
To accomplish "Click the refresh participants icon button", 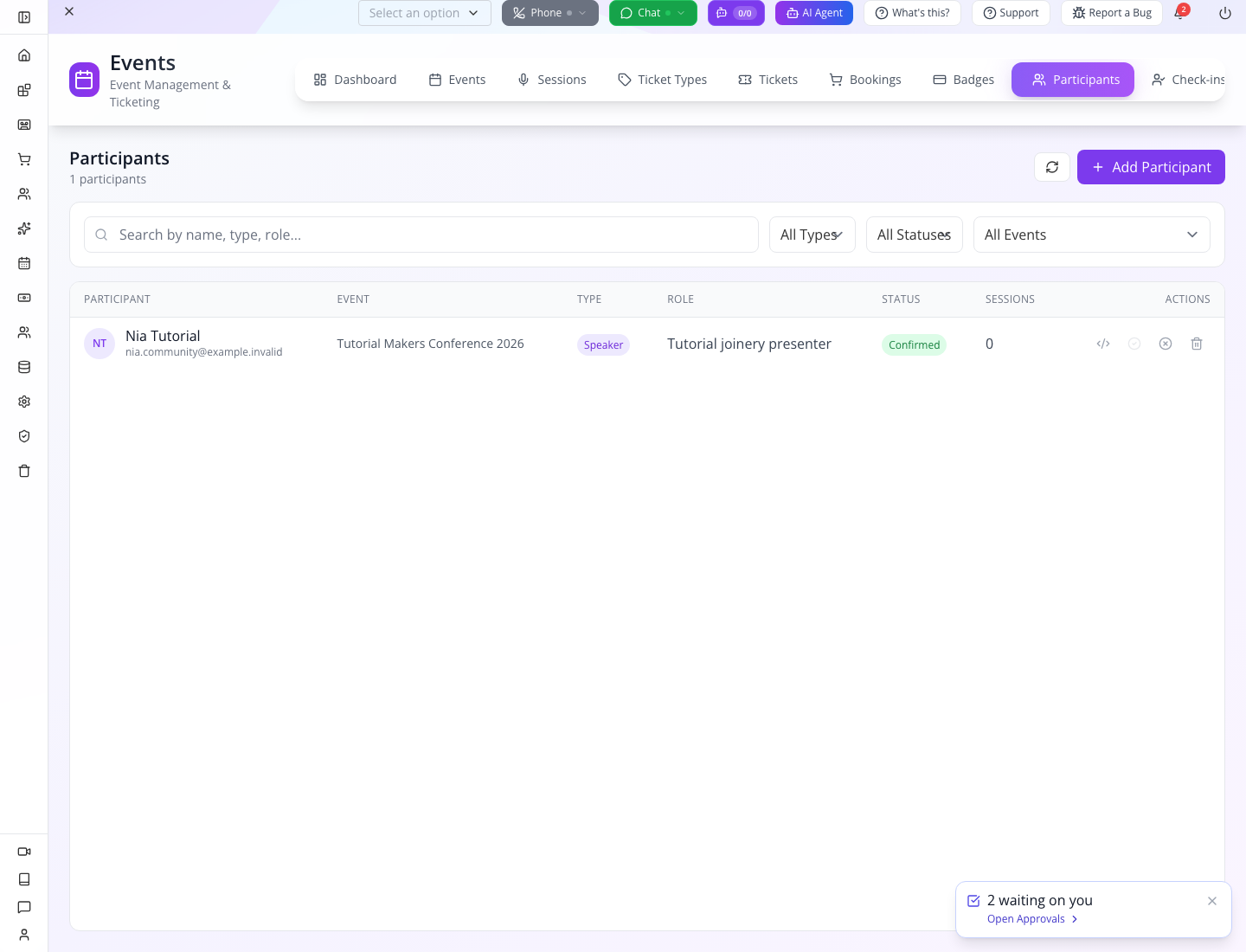I will point(1052,167).
